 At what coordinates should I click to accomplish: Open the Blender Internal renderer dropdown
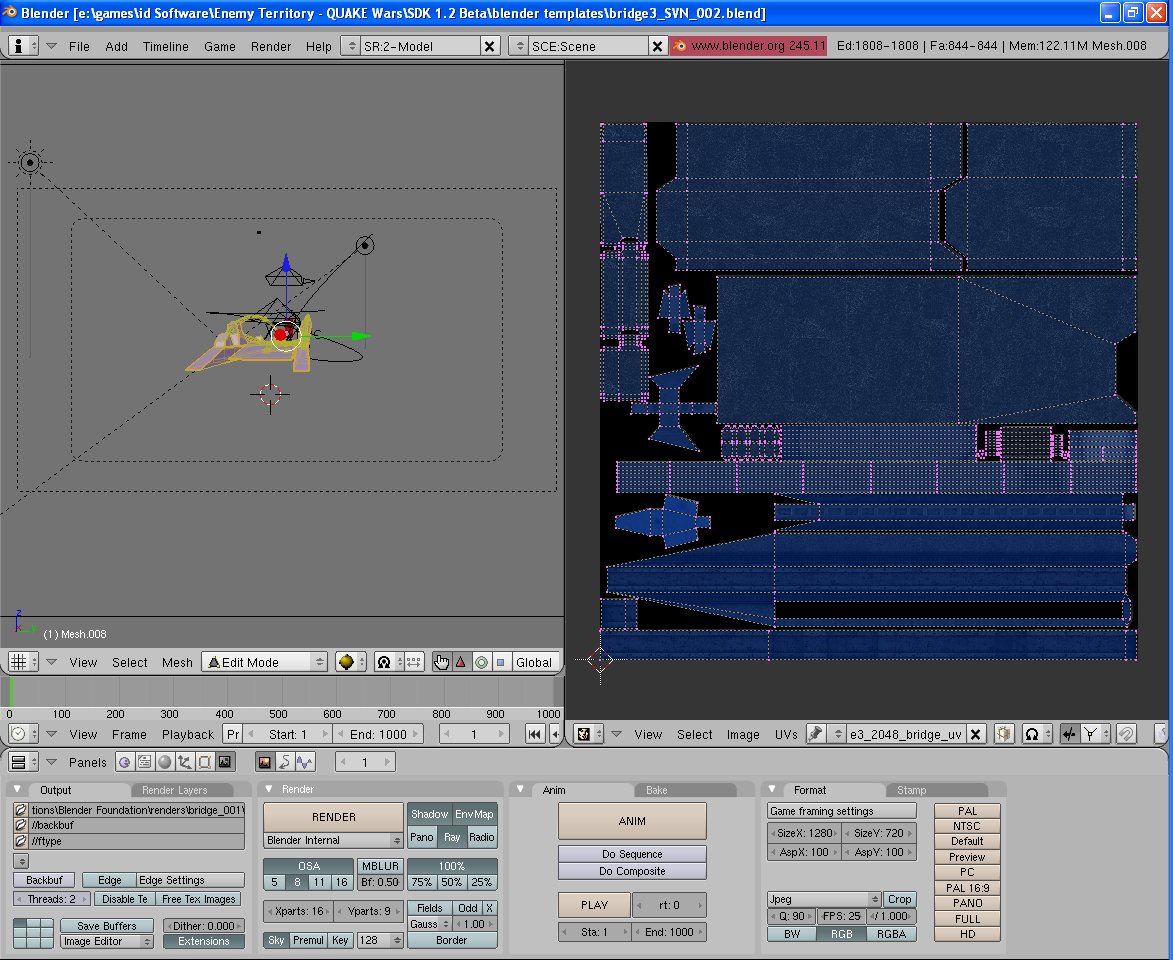(x=333, y=840)
